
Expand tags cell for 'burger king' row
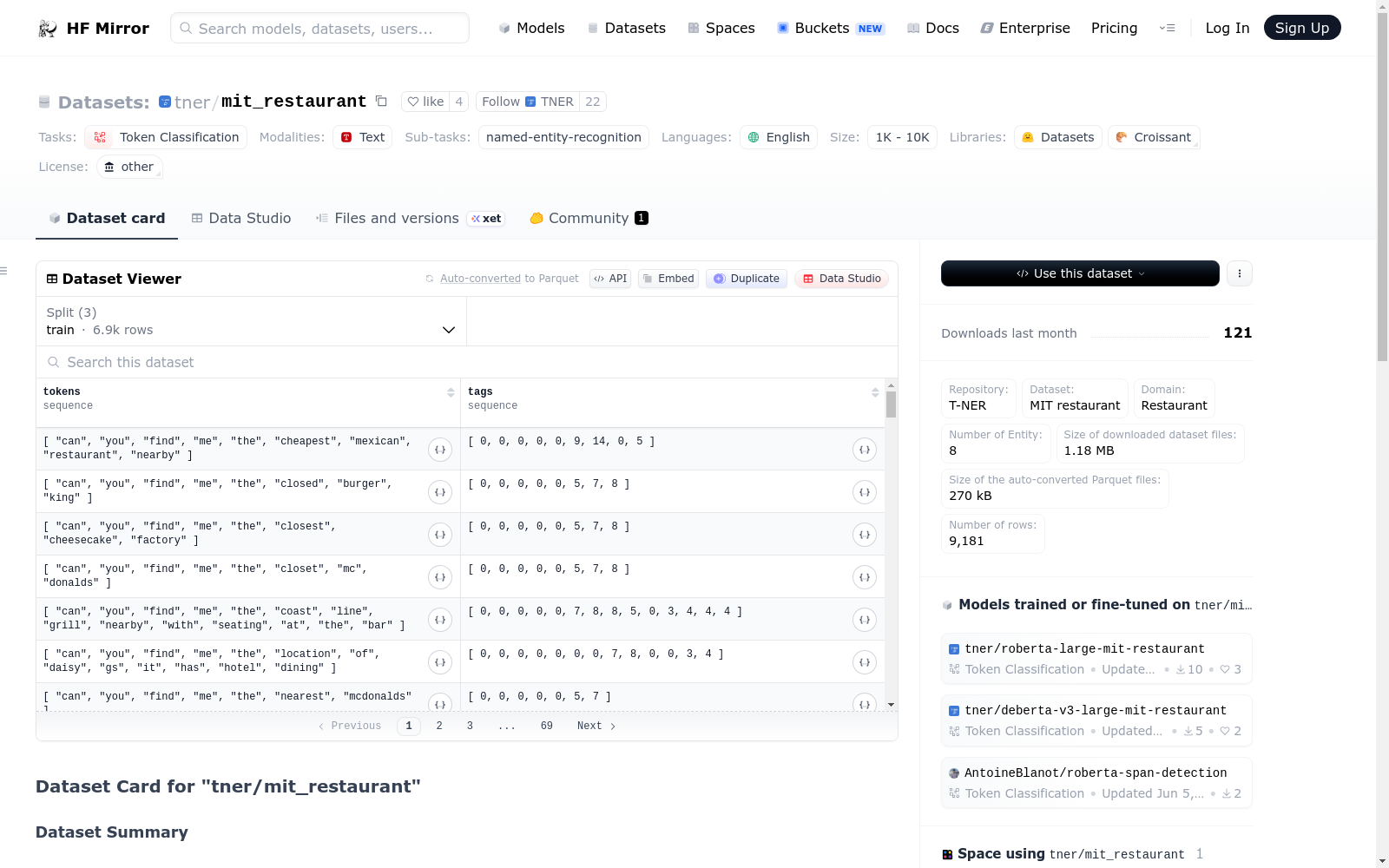pyautogui.click(x=865, y=492)
